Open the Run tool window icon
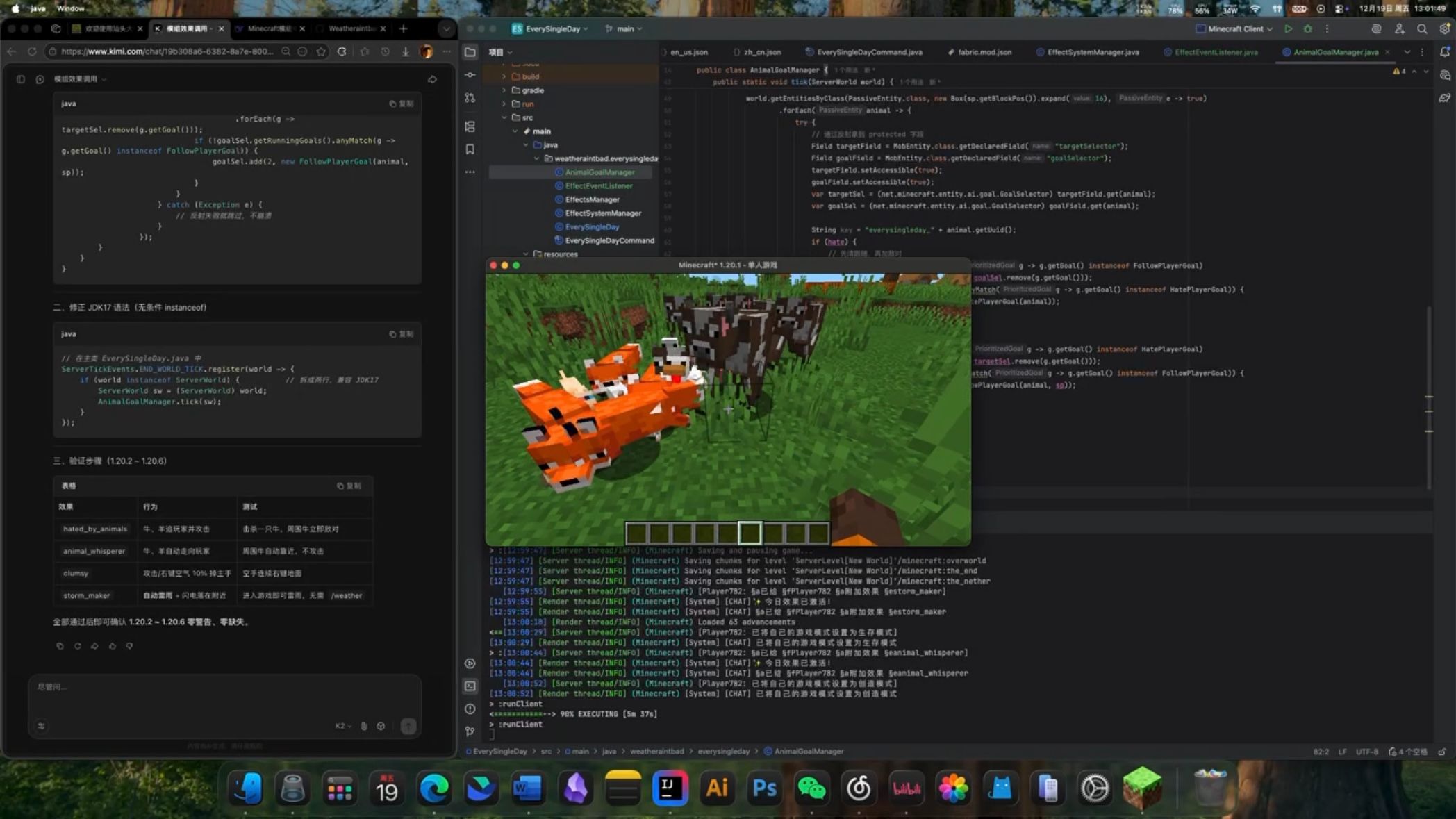This screenshot has height=819, width=1456. click(x=470, y=663)
